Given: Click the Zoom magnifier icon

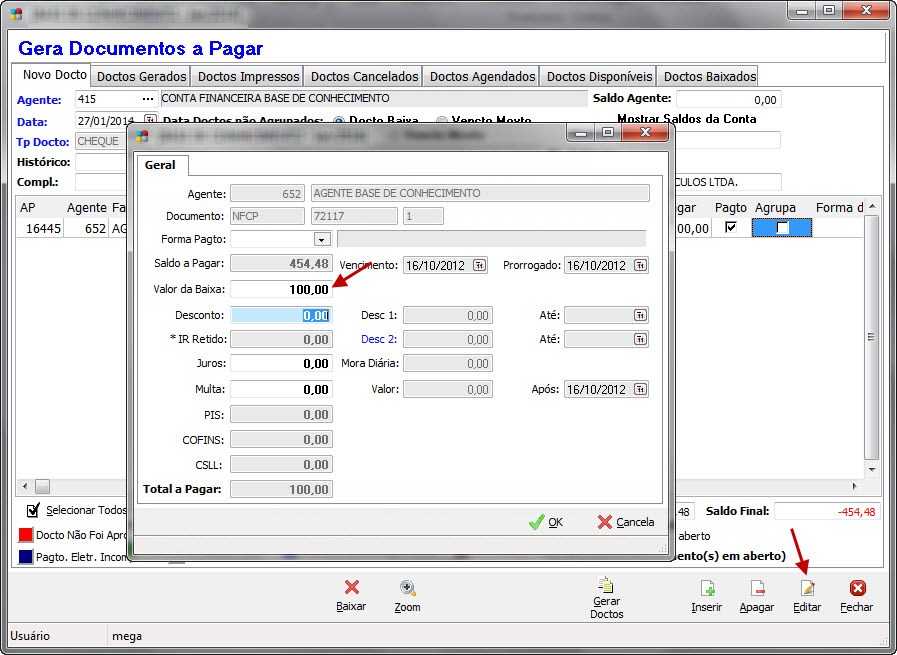Looking at the screenshot, I should coord(407,588).
